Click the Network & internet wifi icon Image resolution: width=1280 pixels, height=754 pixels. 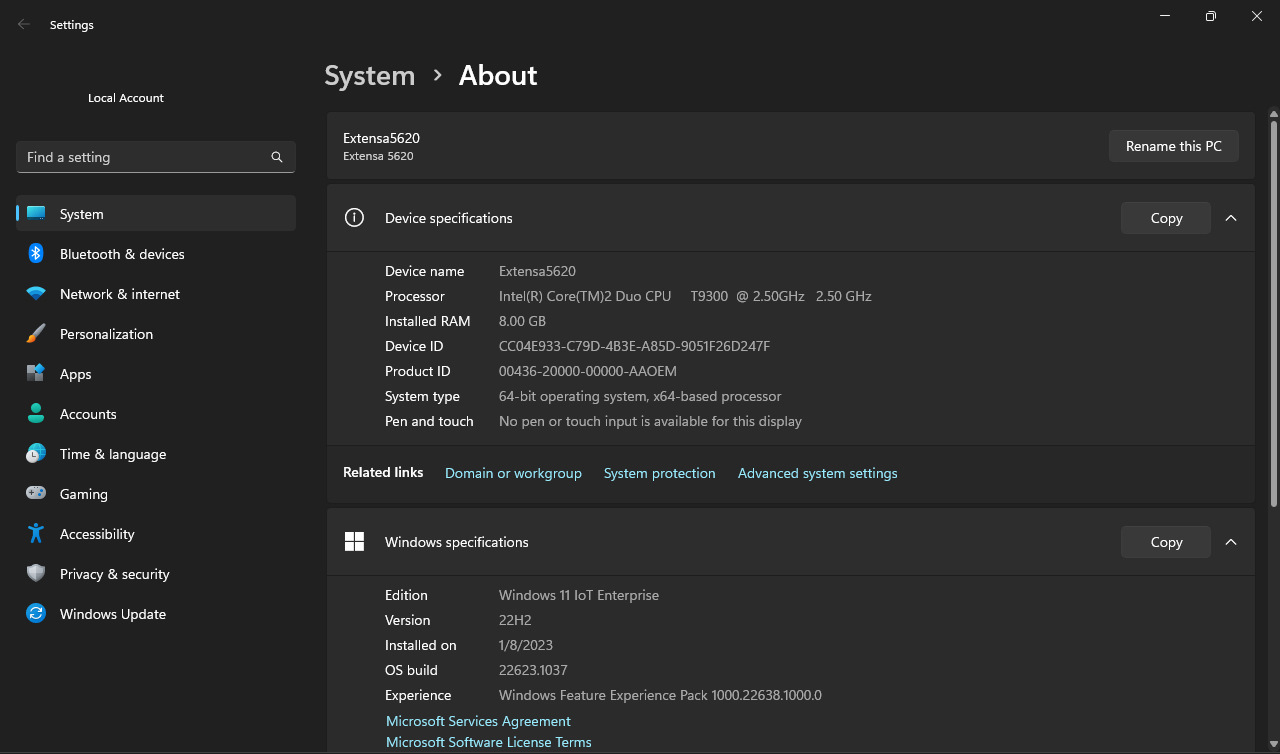tap(36, 293)
